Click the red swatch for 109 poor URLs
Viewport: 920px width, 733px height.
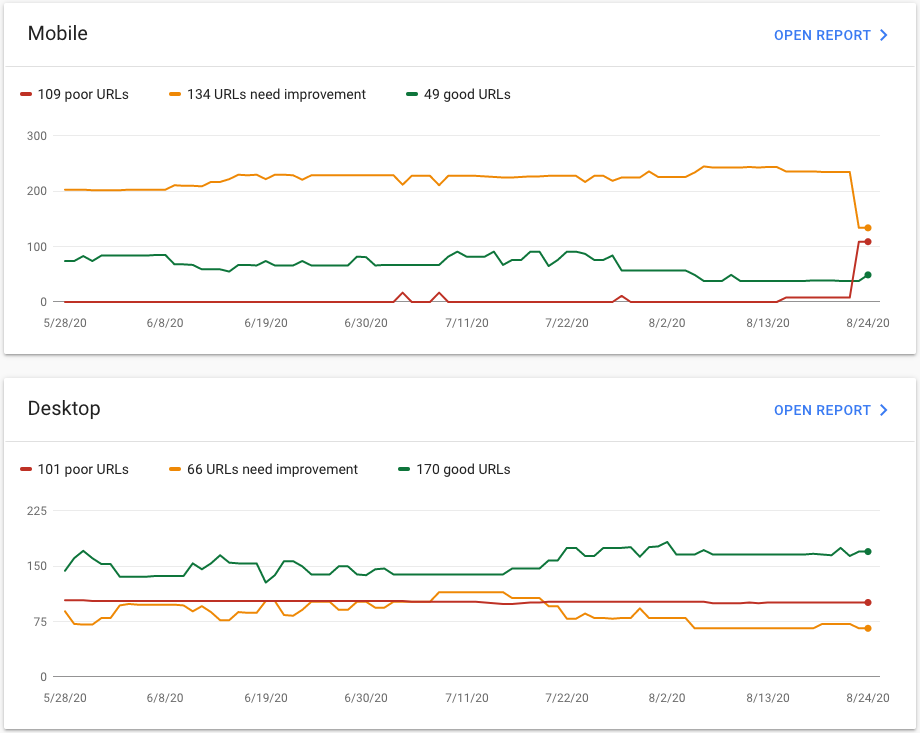tap(26, 94)
